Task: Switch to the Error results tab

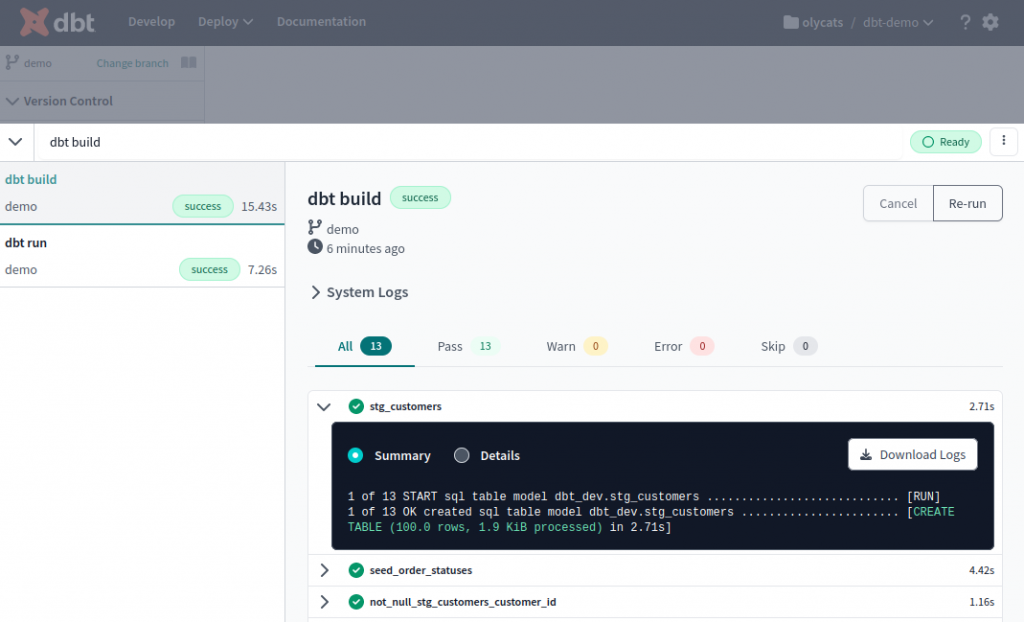Action: click(x=684, y=346)
